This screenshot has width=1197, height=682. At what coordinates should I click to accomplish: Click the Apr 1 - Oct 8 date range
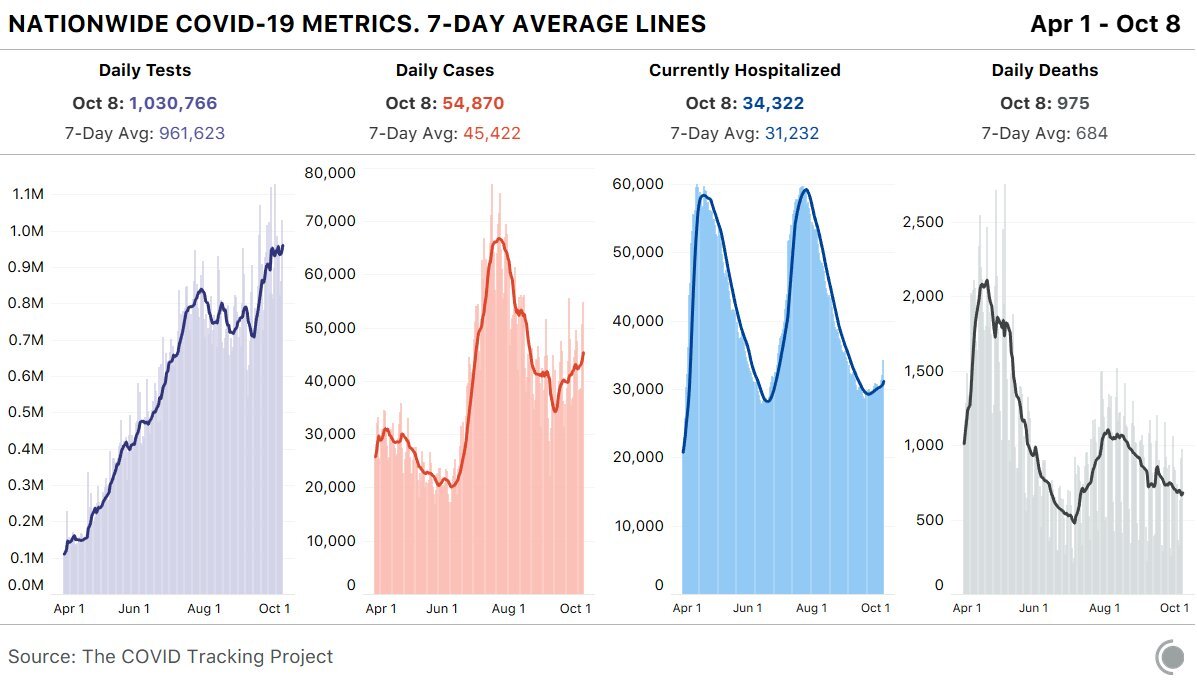(x=1105, y=24)
